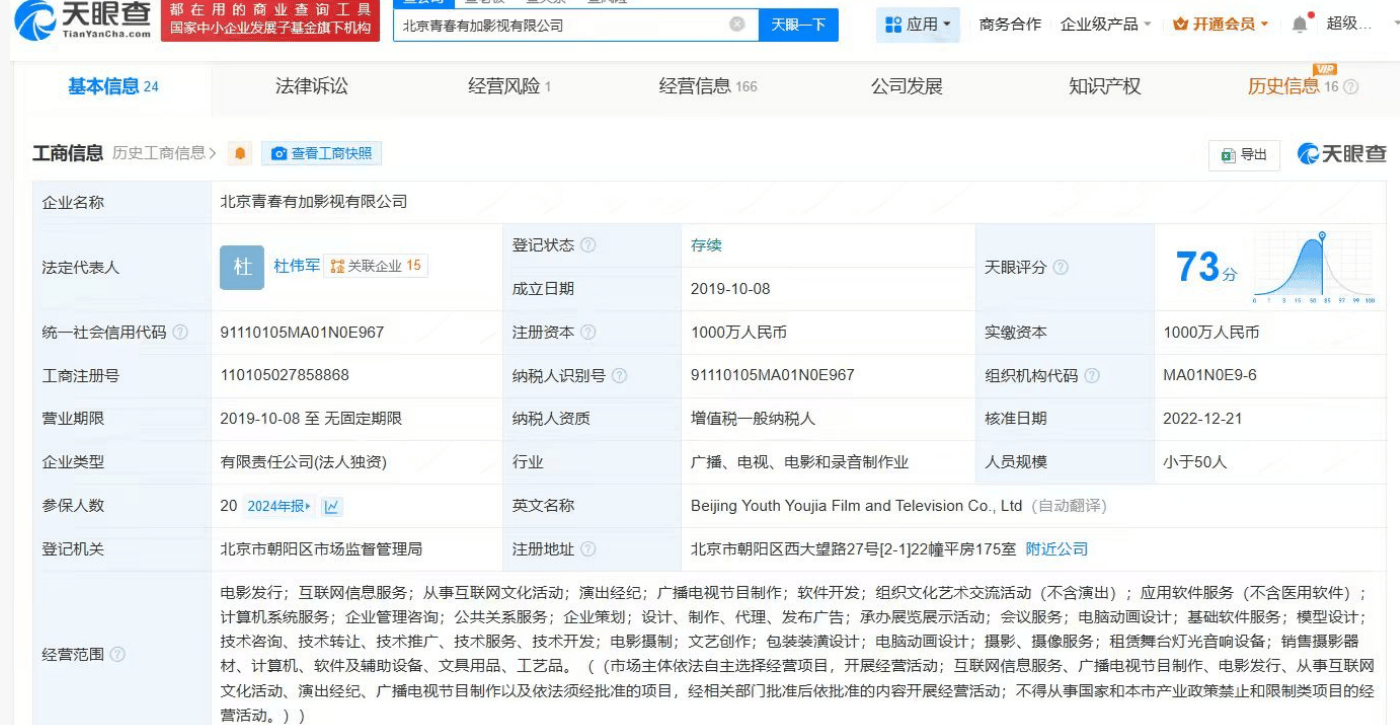Image resolution: width=1400 pixels, height=725 pixels.
Task: Click the TianYanCha logo beside 导出
Action: tap(1342, 154)
